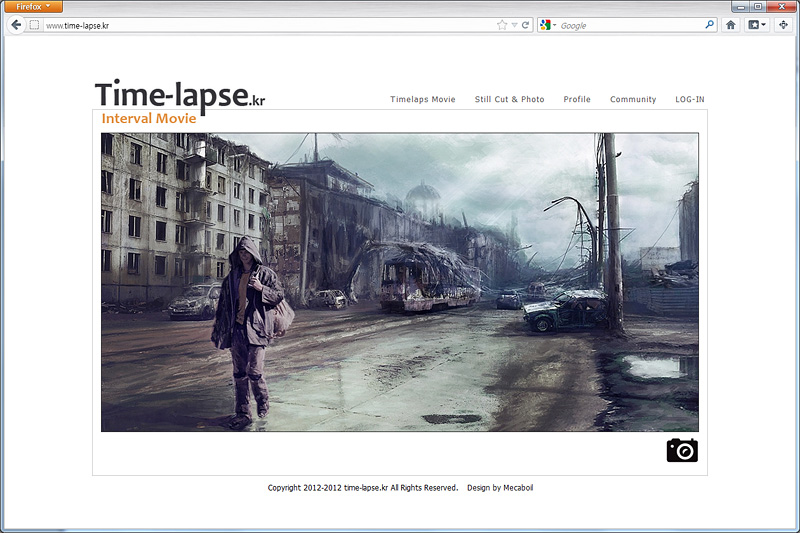Close the Firefox window
Viewport: 800px width, 533px height.
(782, 7)
